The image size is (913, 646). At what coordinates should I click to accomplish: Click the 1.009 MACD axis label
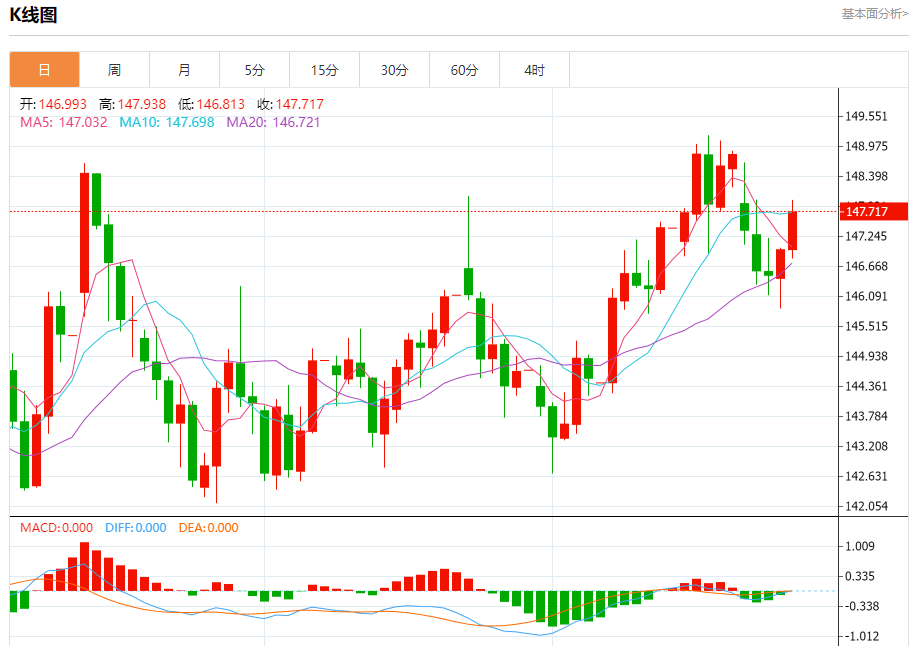(x=860, y=546)
